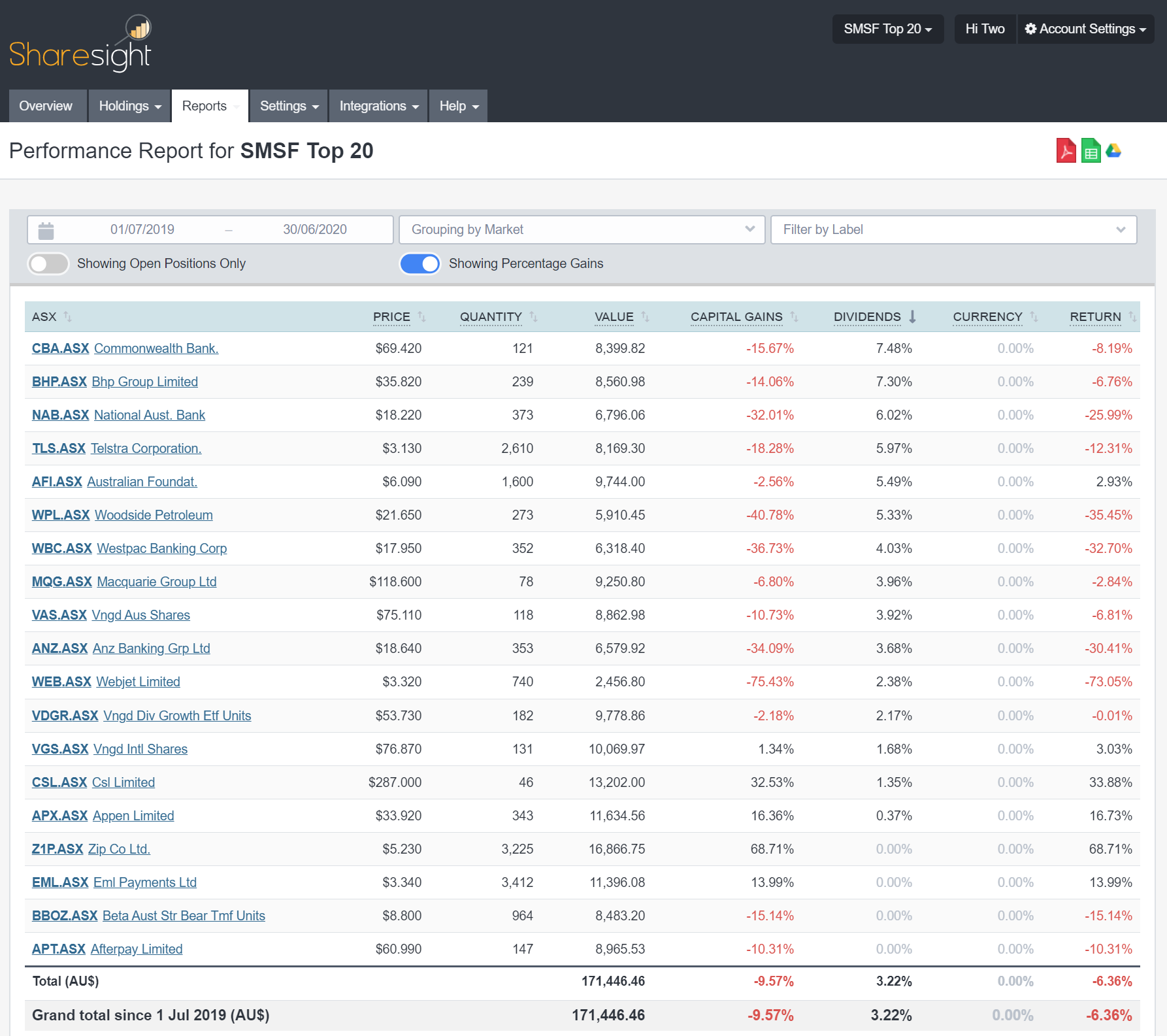
Task: Sort the Price column using its sort arrows
Action: pos(420,316)
